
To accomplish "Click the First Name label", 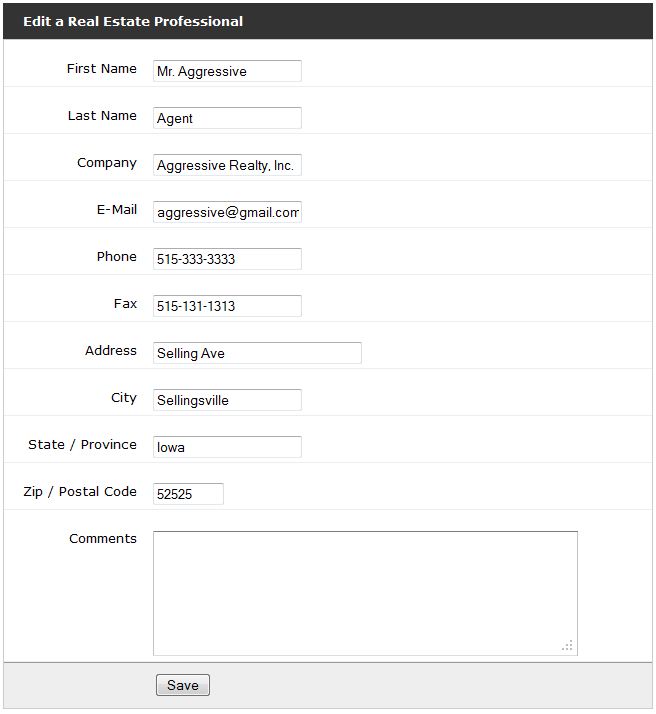I will [x=102, y=69].
